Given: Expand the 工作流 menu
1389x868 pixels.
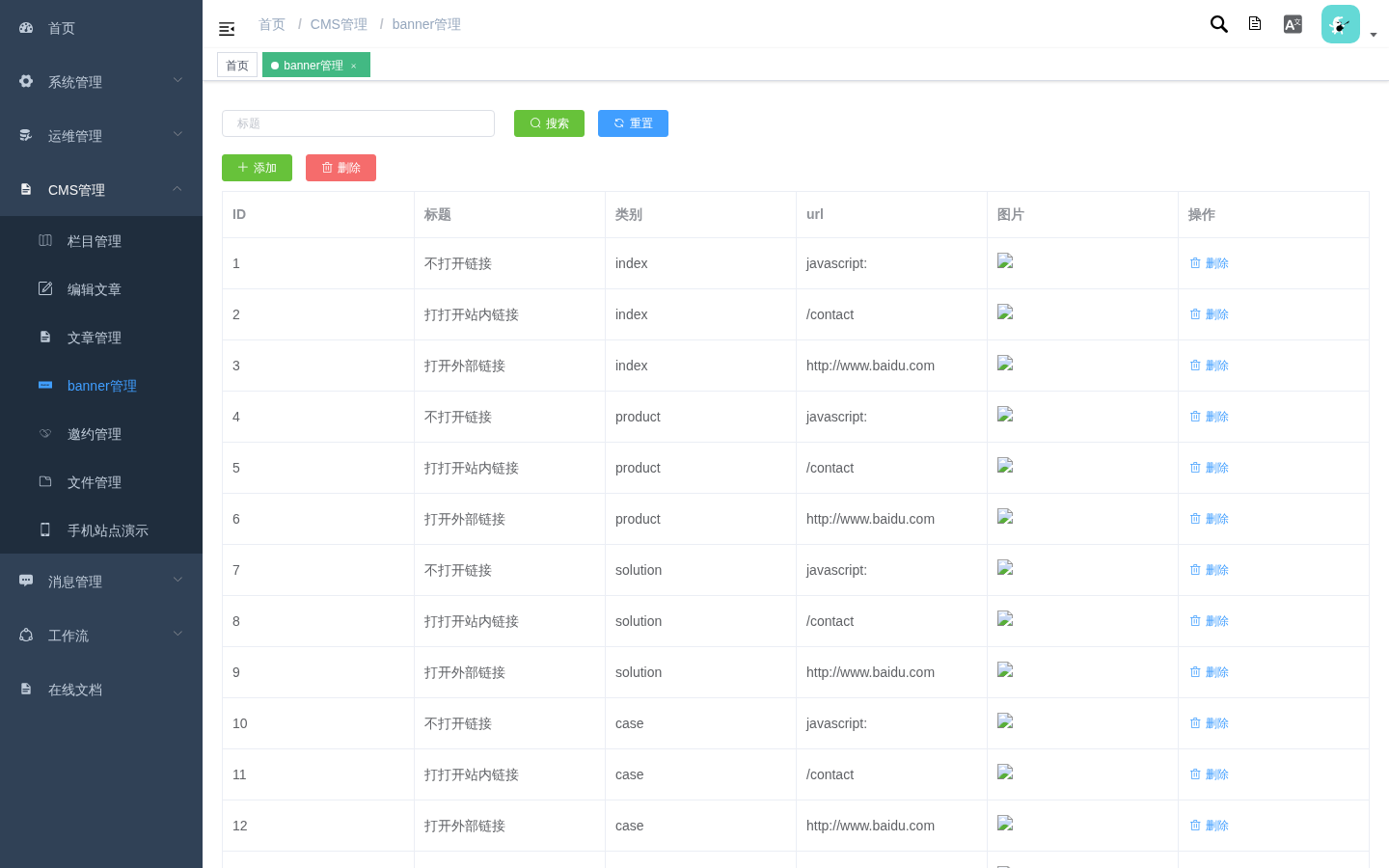Looking at the screenshot, I should click(x=101, y=636).
